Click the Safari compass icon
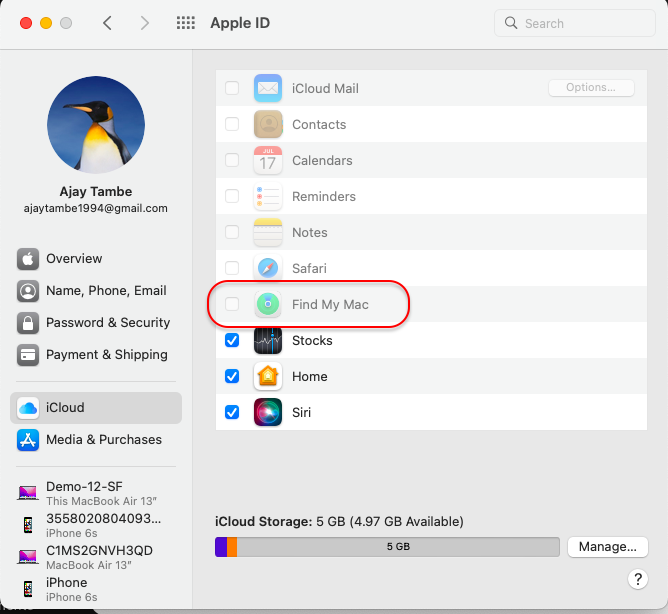Image resolution: width=668 pixels, height=614 pixels. [268, 268]
